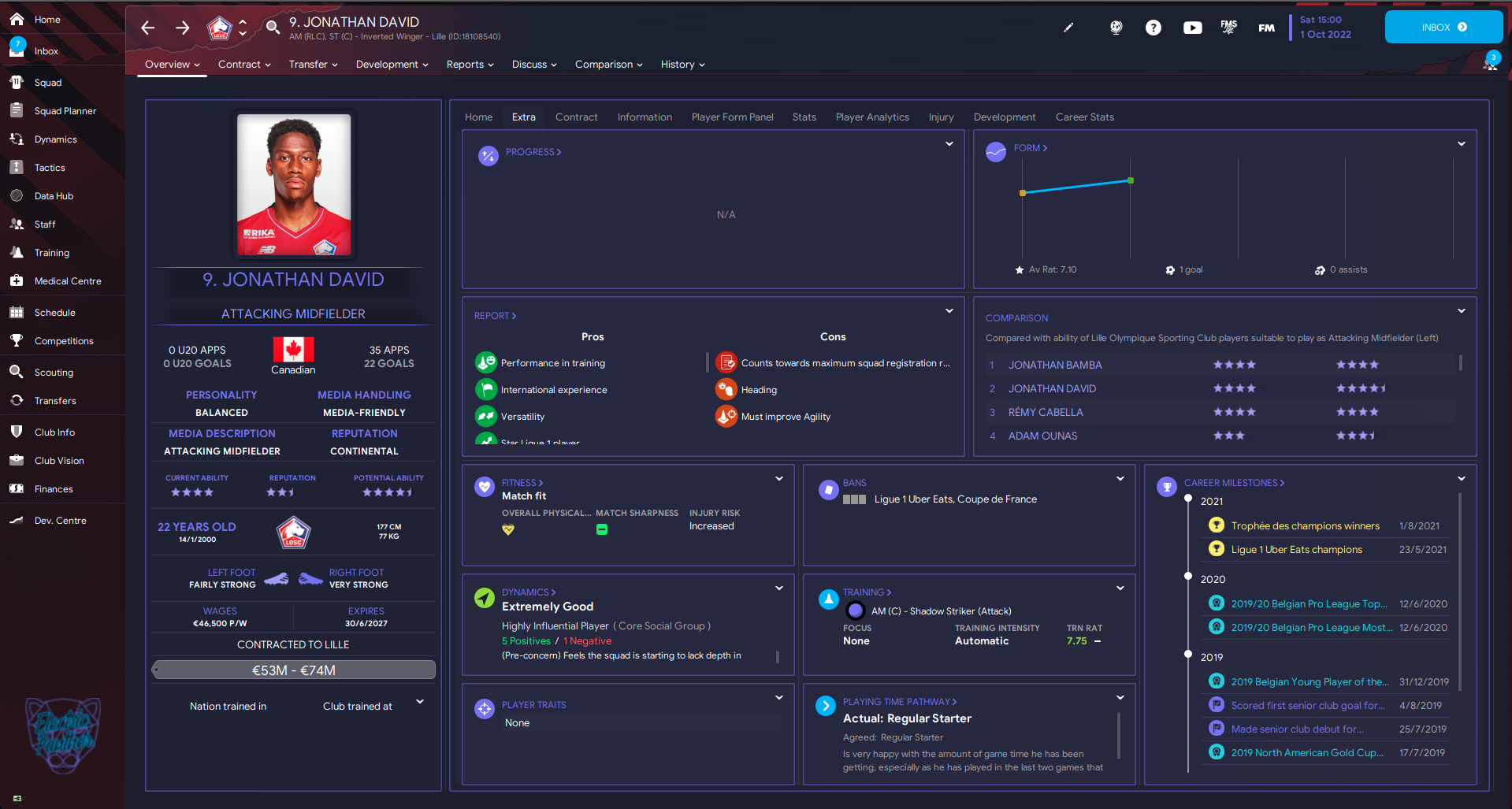Open the REPORT link
Screen dimensions: 1512x809
point(495,316)
